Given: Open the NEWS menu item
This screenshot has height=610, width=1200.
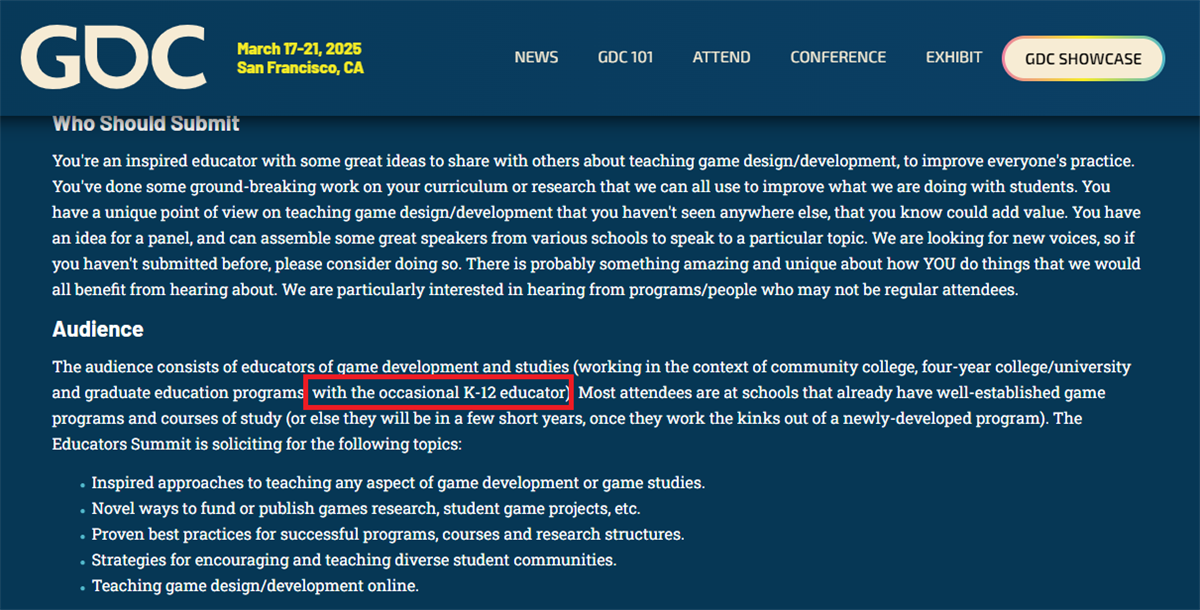Looking at the screenshot, I should click(x=536, y=57).
